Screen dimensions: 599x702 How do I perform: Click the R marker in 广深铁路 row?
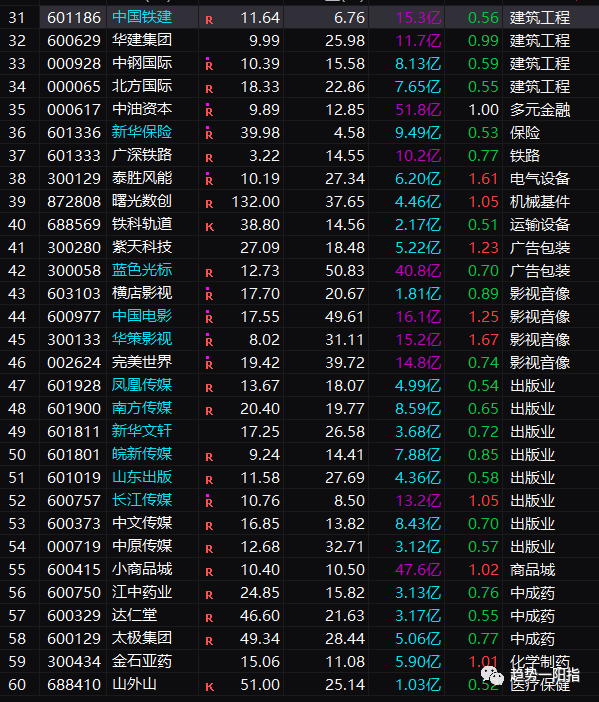tap(209, 158)
